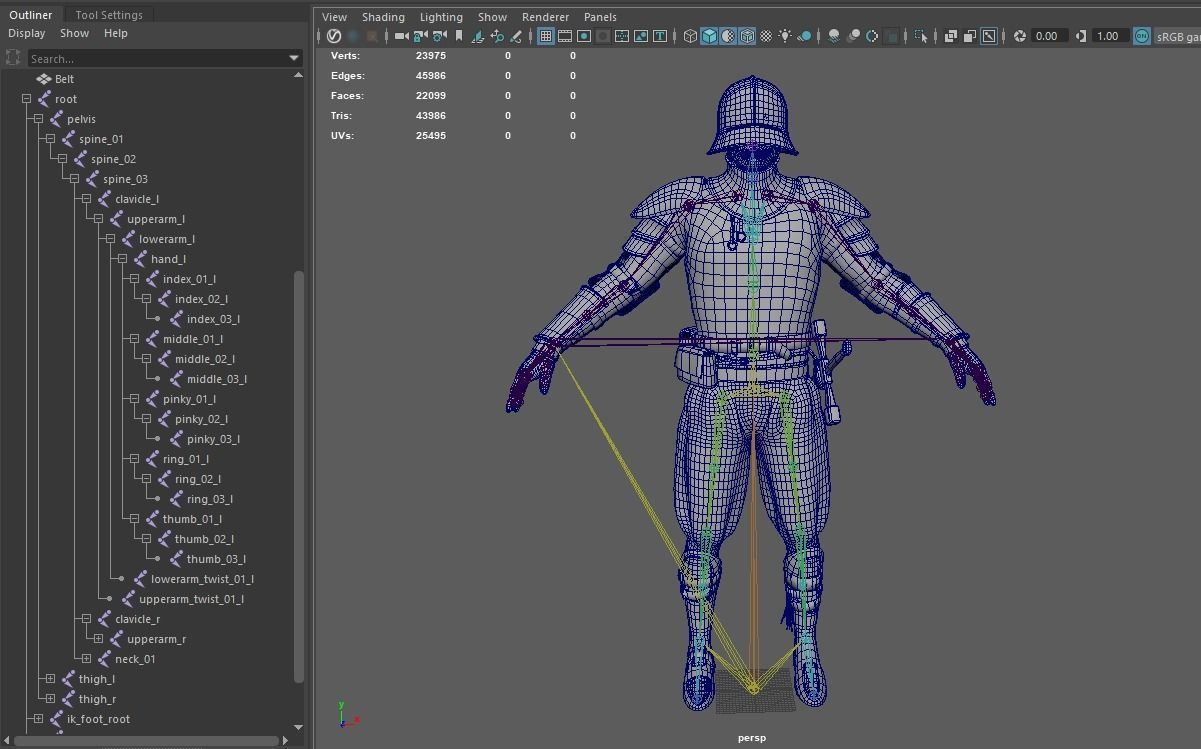Click the XYZ axis indicator in viewport
Image resolution: width=1201 pixels, height=749 pixels.
pyautogui.click(x=348, y=713)
